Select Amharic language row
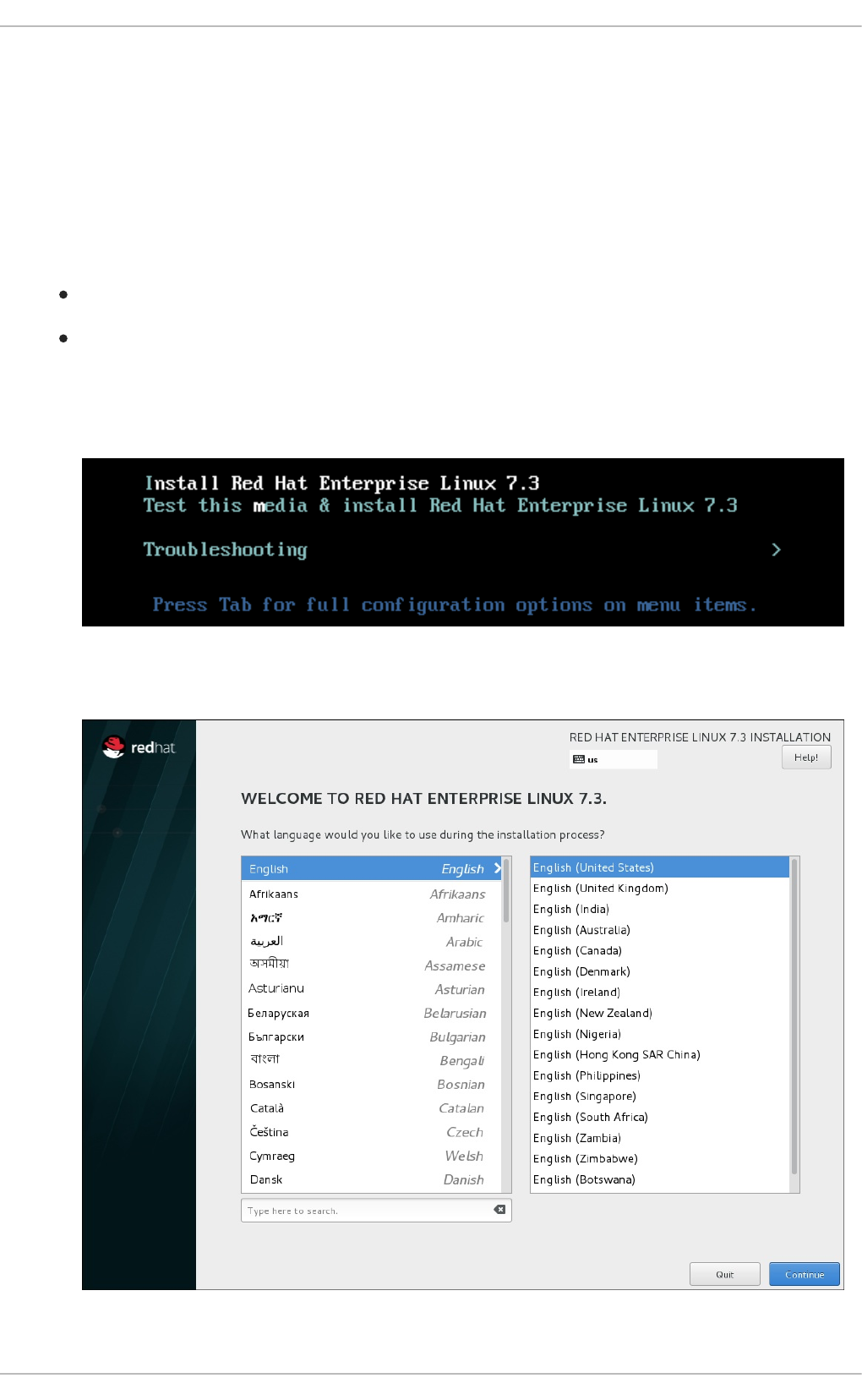Screen dimensions: 862x1400 [x=372, y=917]
